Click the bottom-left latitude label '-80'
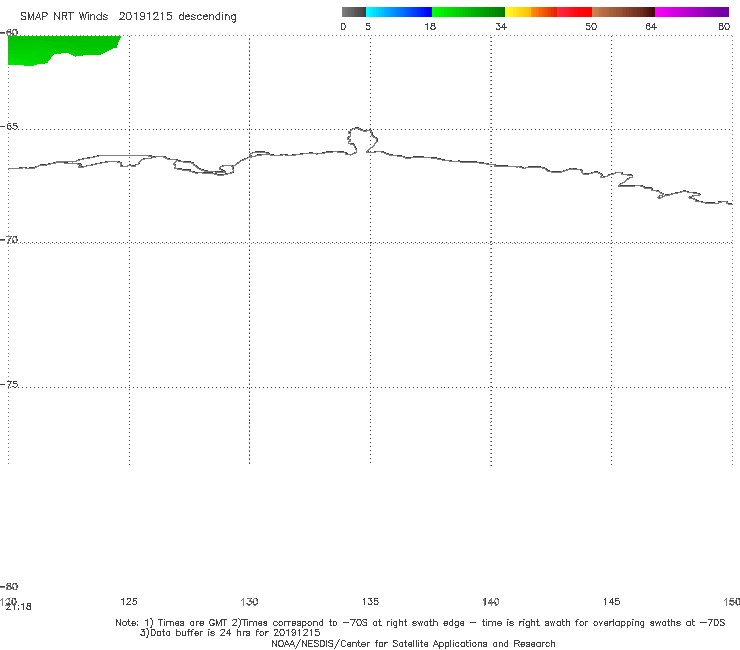This screenshot has width=740, height=650. coord(9,586)
